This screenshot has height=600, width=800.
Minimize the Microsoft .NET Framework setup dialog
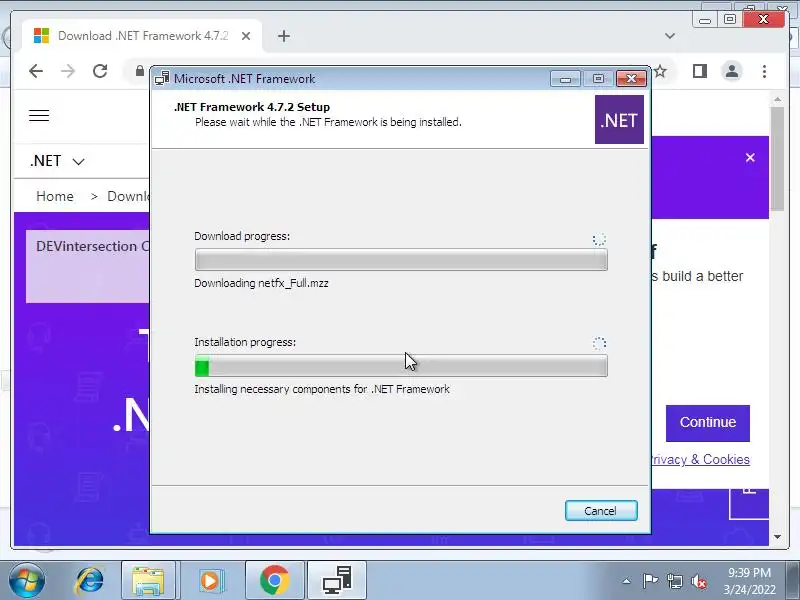pyautogui.click(x=565, y=79)
